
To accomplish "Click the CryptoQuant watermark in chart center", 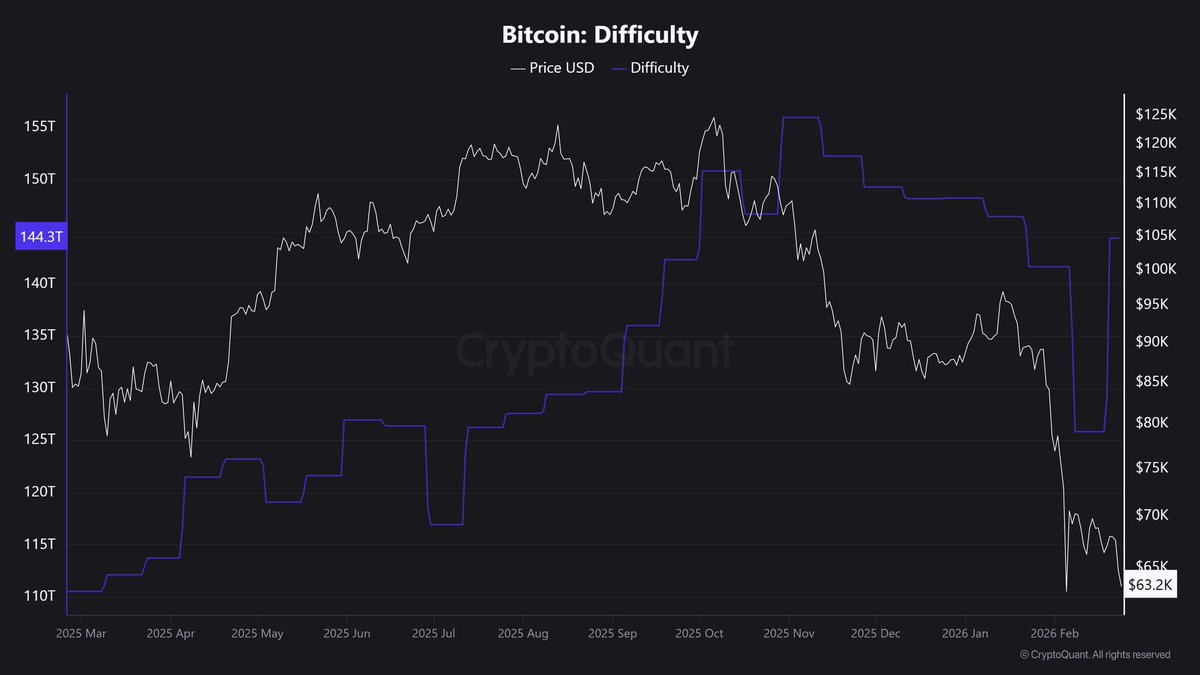I will pos(596,351).
